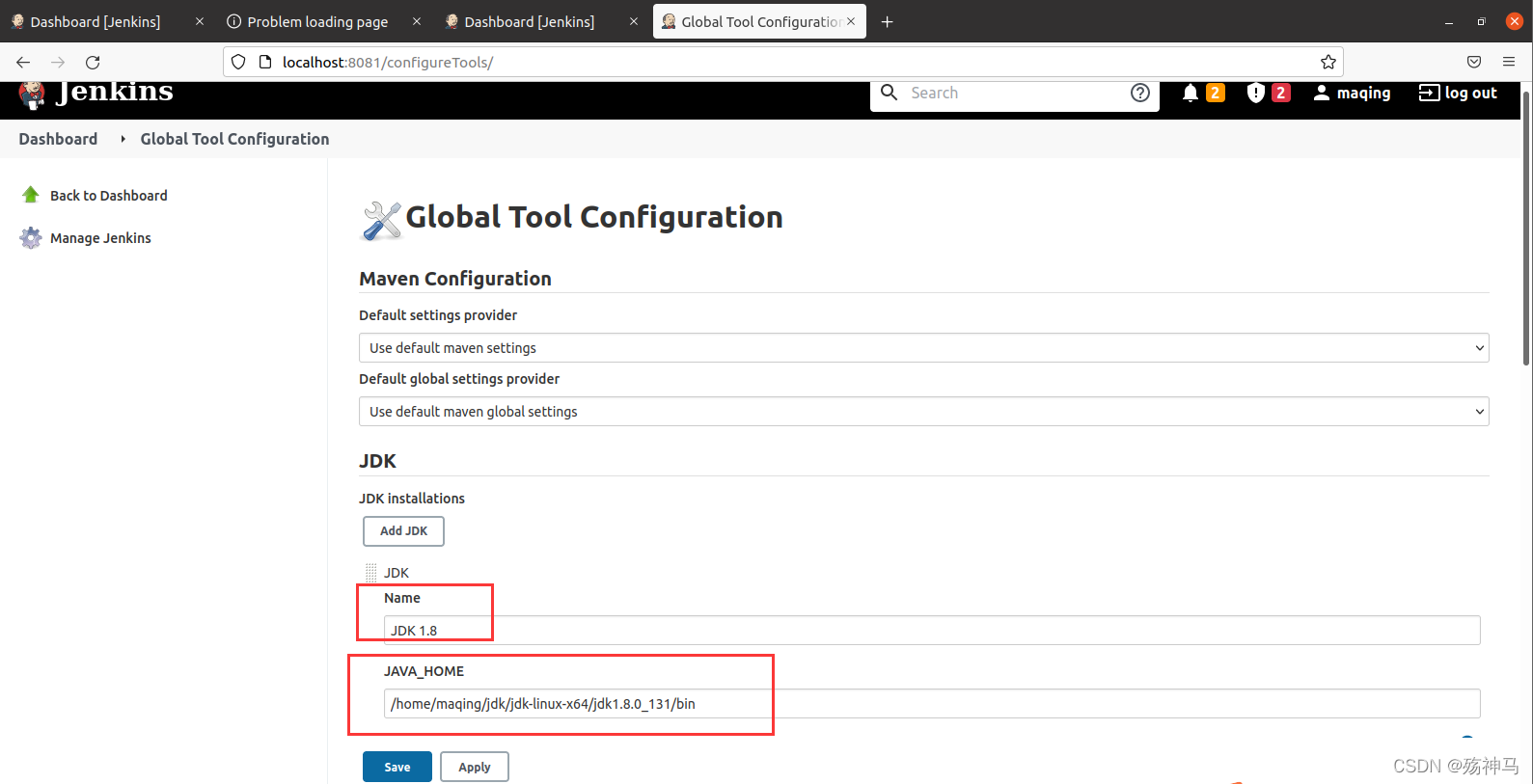Focus the Jenkins Search field
The width and height of the screenshot is (1533, 784).
(x=1013, y=93)
